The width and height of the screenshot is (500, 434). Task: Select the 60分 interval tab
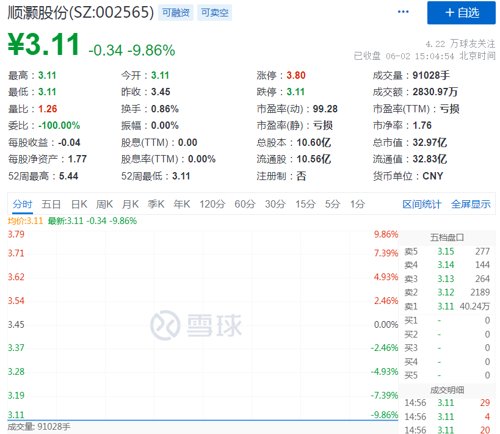click(x=245, y=204)
